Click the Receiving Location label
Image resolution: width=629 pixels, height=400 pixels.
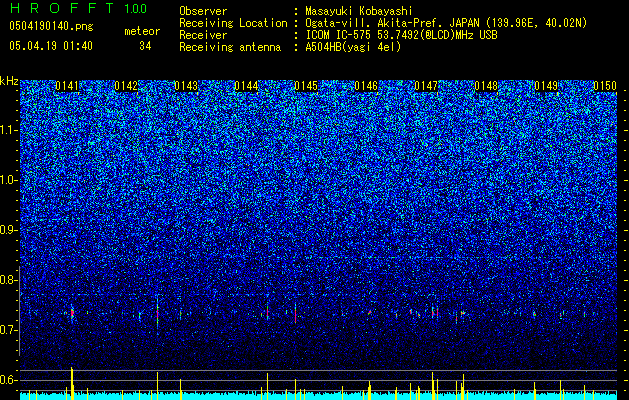click(233, 23)
